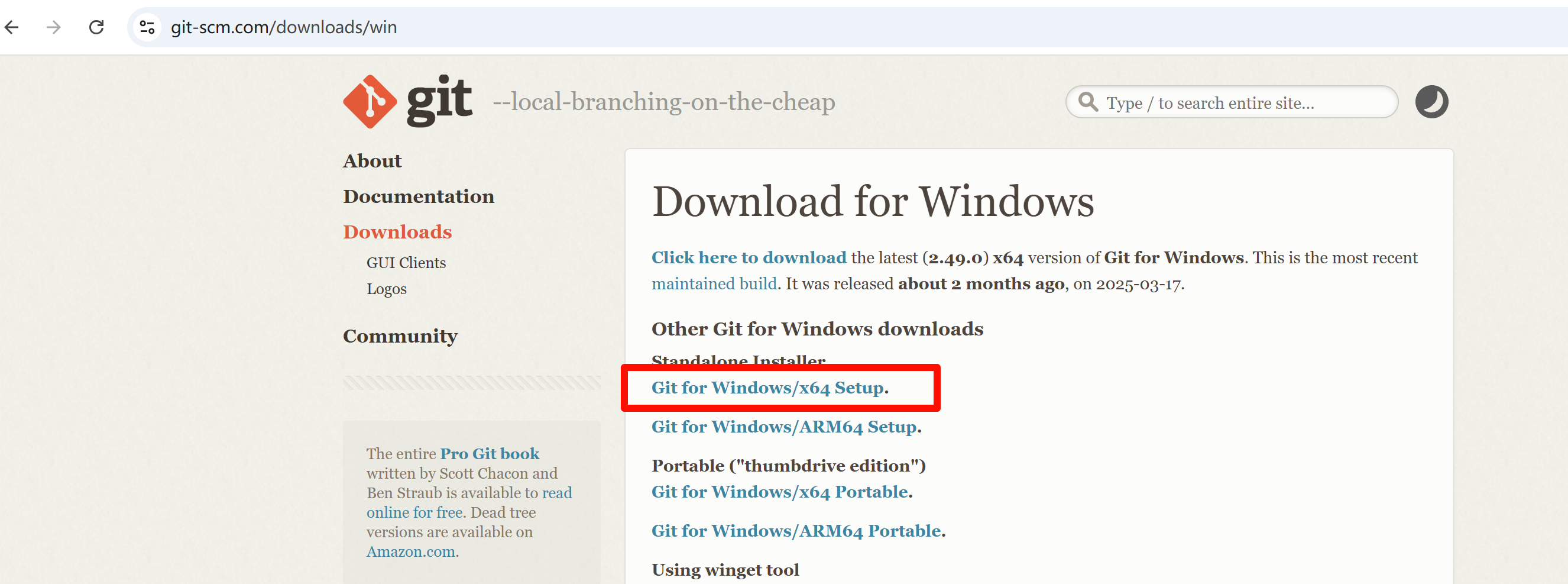Open the Amazon.com link
The width and height of the screenshot is (1568, 584).
pyautogui.click(x=411, y=551)
